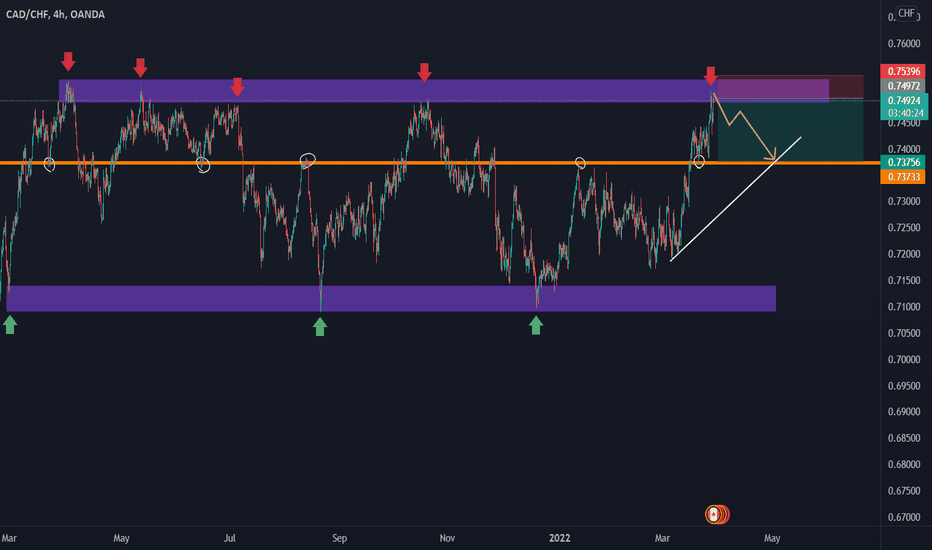The height and width of the screenshot is (550, 932).
Task: Click the 03:40:24 bar countdown timer
Action: pos(904,113)
